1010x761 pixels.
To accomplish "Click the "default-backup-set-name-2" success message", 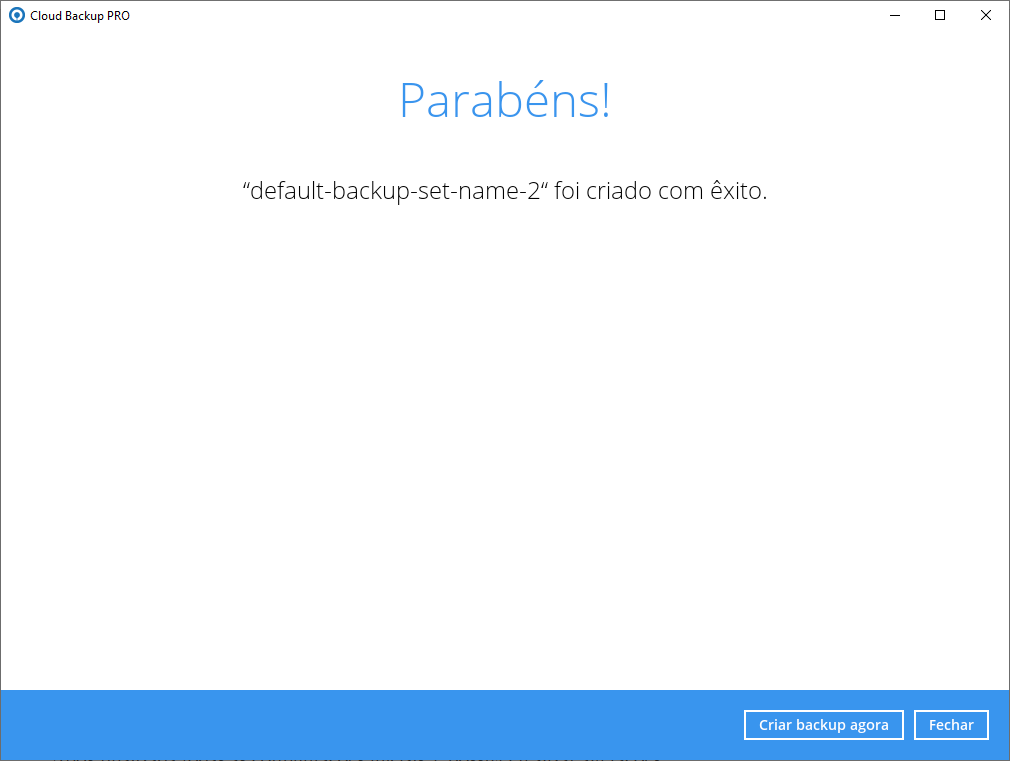I will [x=504, y=191].
